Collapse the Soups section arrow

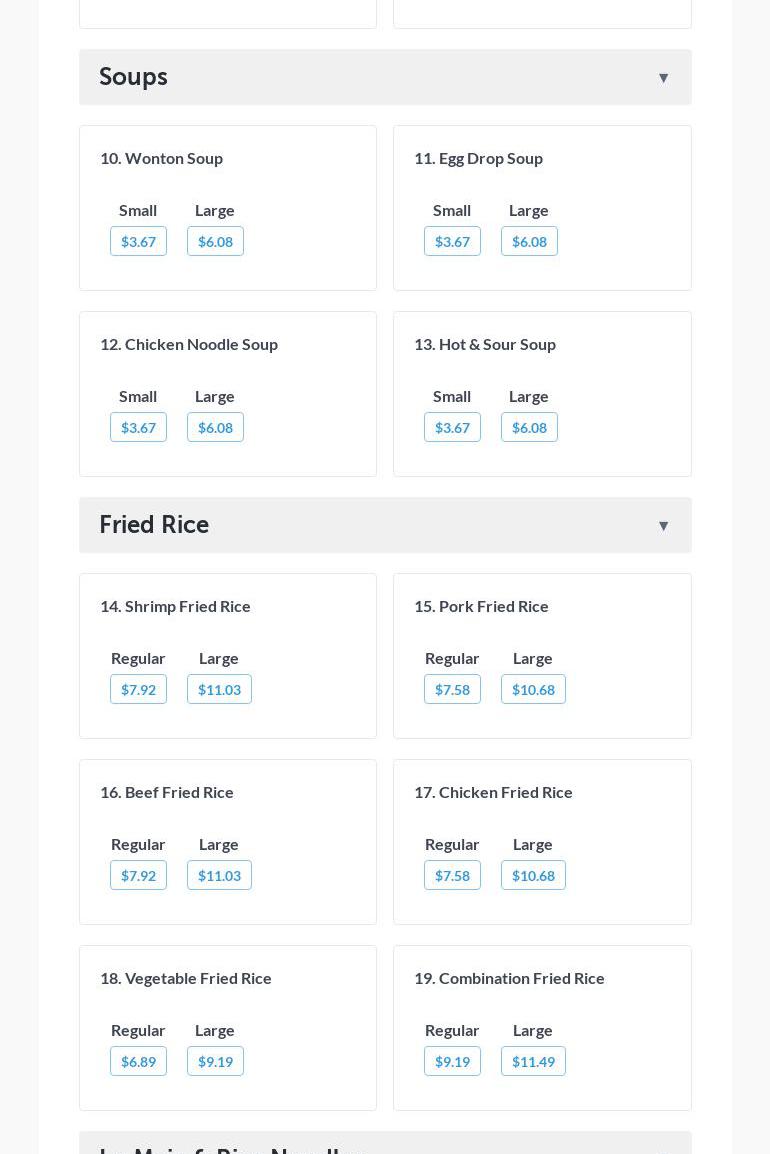(663, 78)
